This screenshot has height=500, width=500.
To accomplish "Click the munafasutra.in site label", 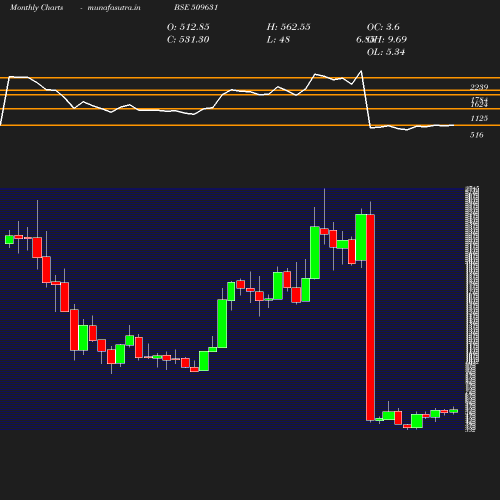I will [x=114, y=8].
